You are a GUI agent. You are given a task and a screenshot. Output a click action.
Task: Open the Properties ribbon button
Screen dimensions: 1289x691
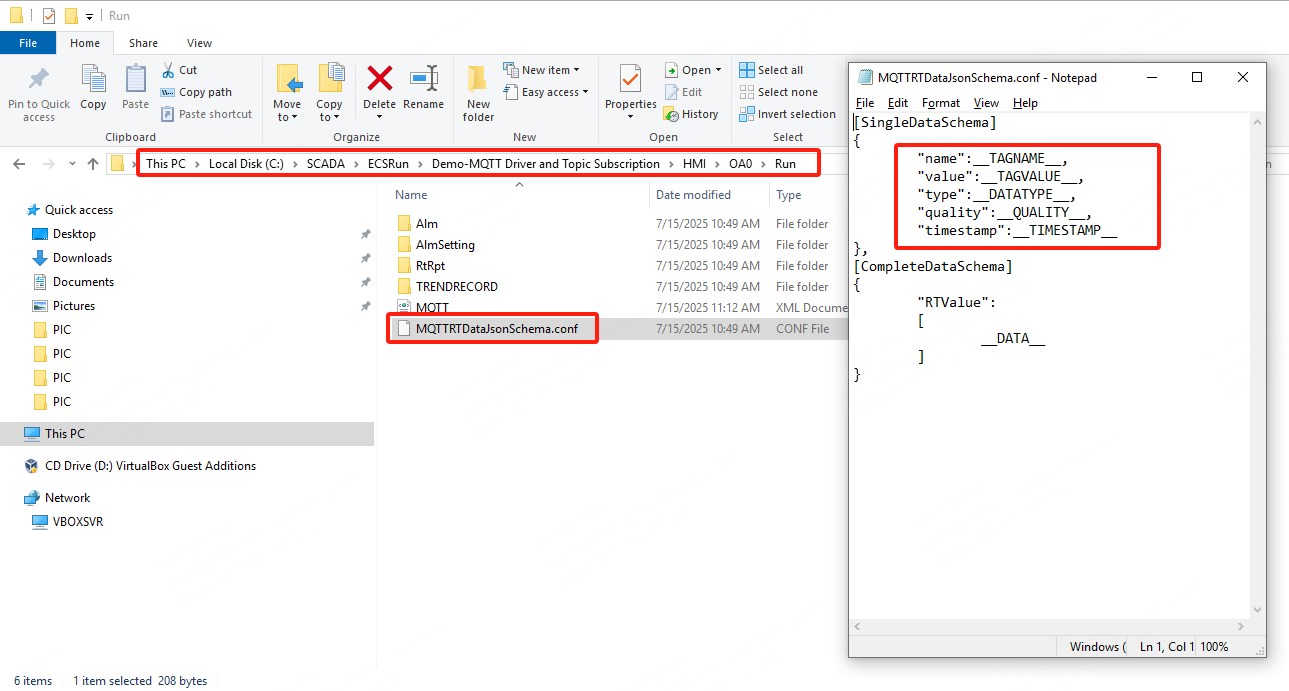(630, 93)
